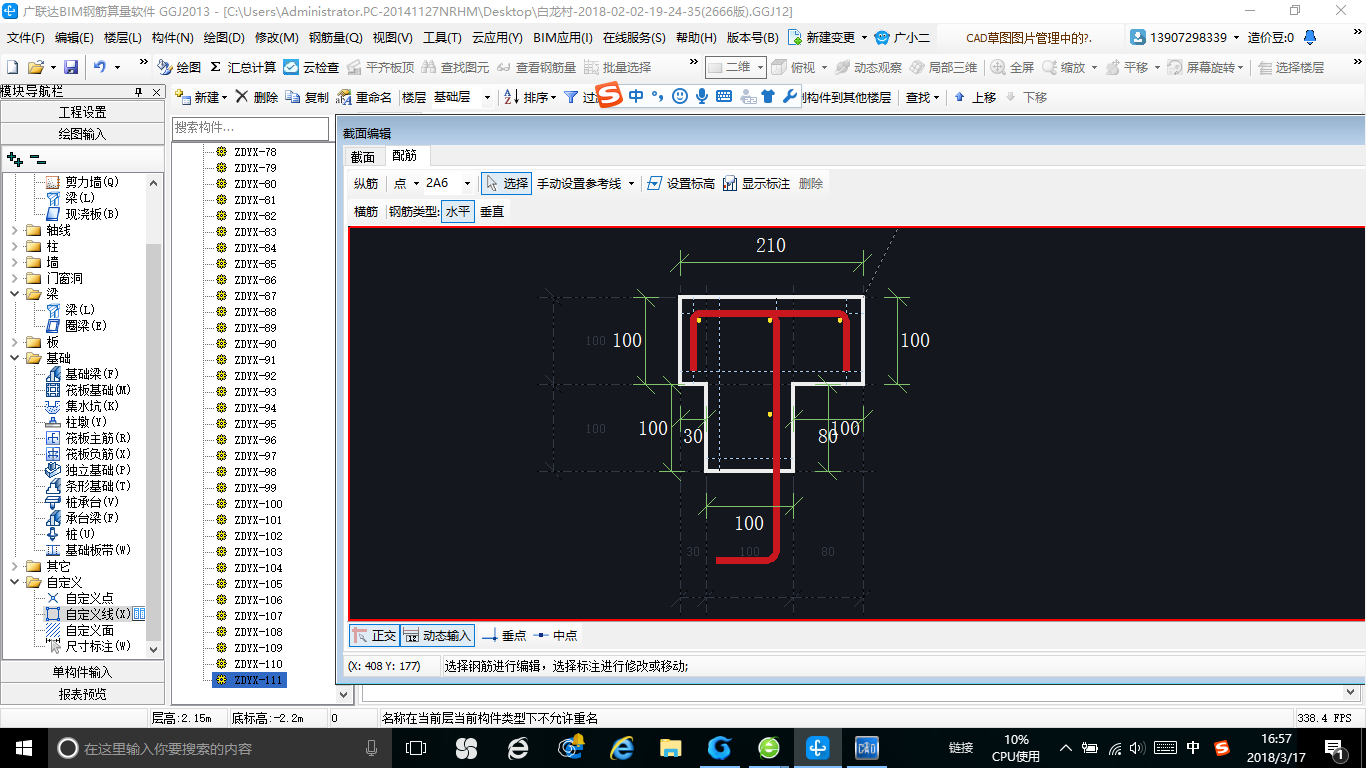Click the open folder icon

pos(35,67)
